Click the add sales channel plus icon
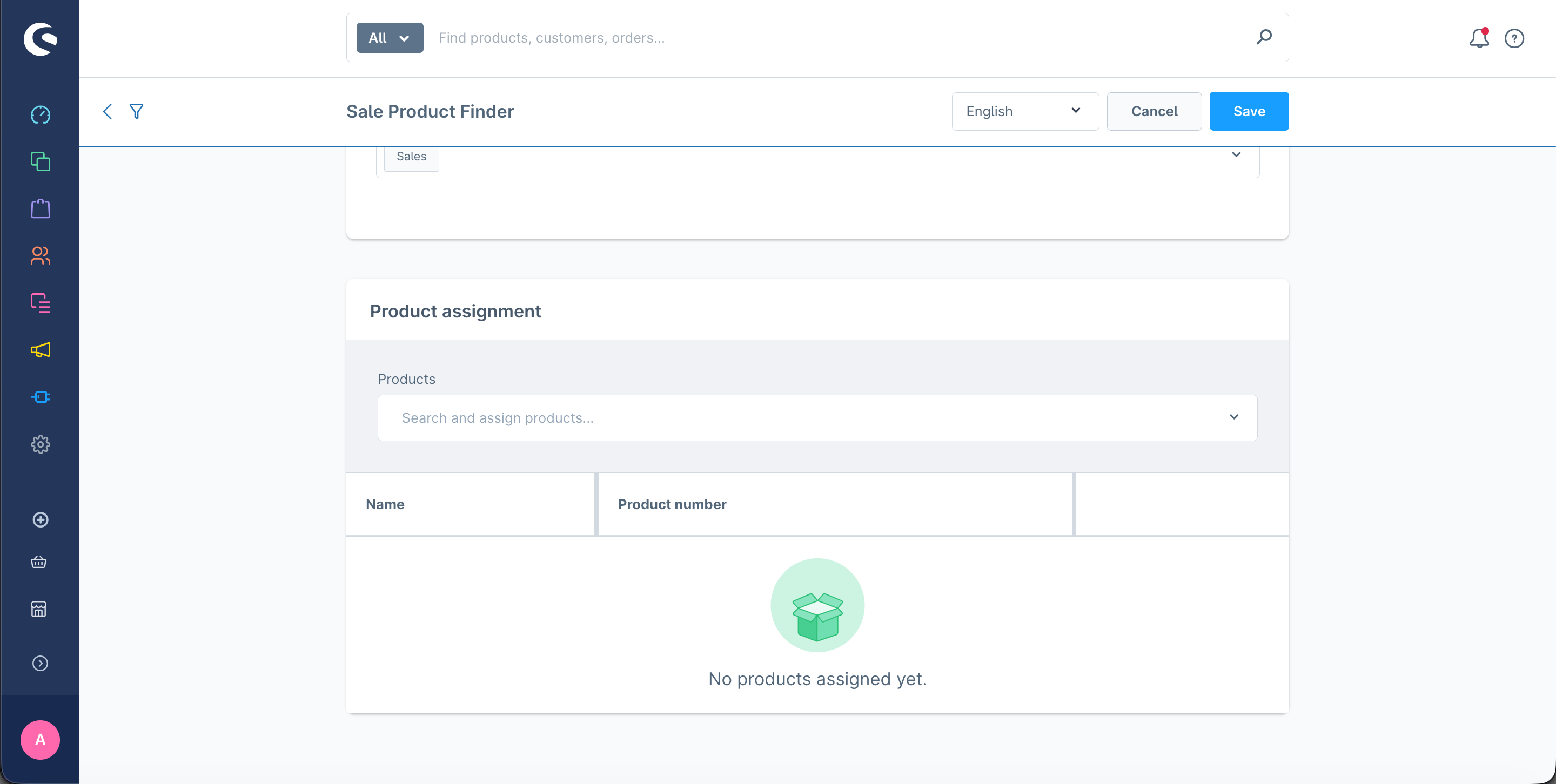1556x784 pixels. [40, 519]
